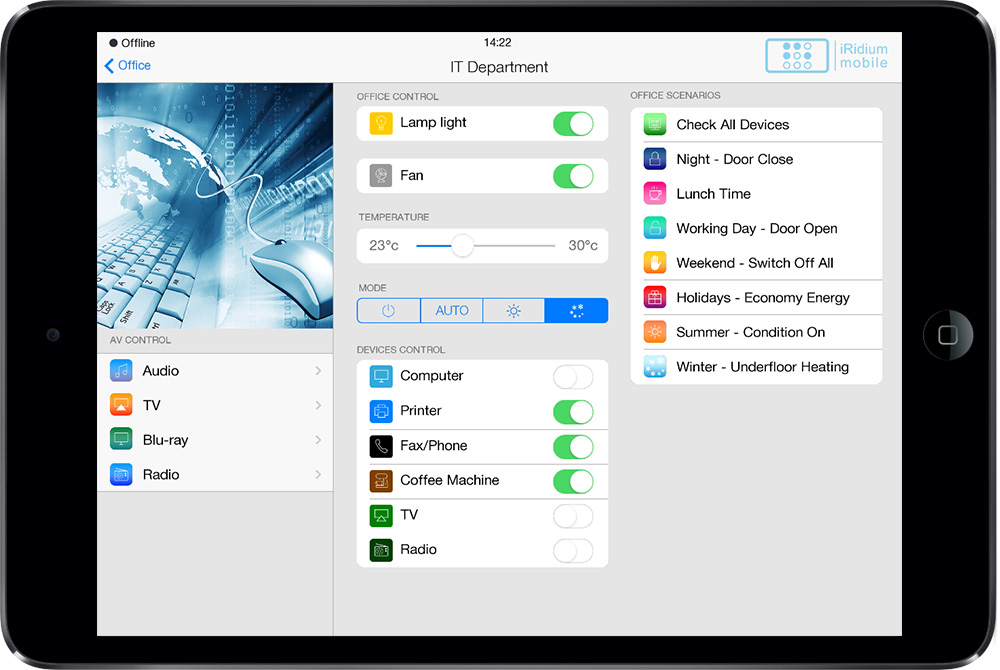Viewport: 1000px width, 670px height.
Task: Select the power off mode segment
Action: (x=388, y=310)
